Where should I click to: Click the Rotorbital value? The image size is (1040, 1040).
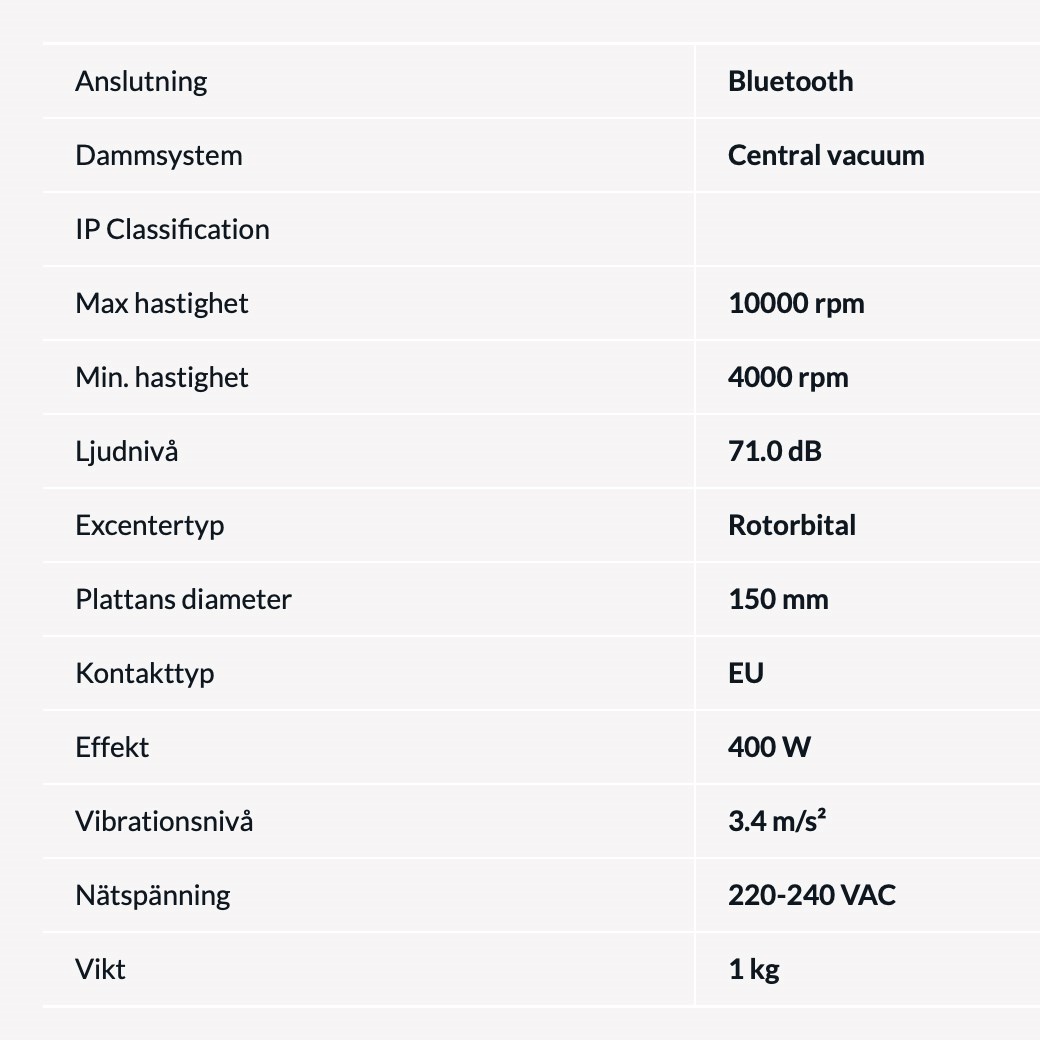792,525
